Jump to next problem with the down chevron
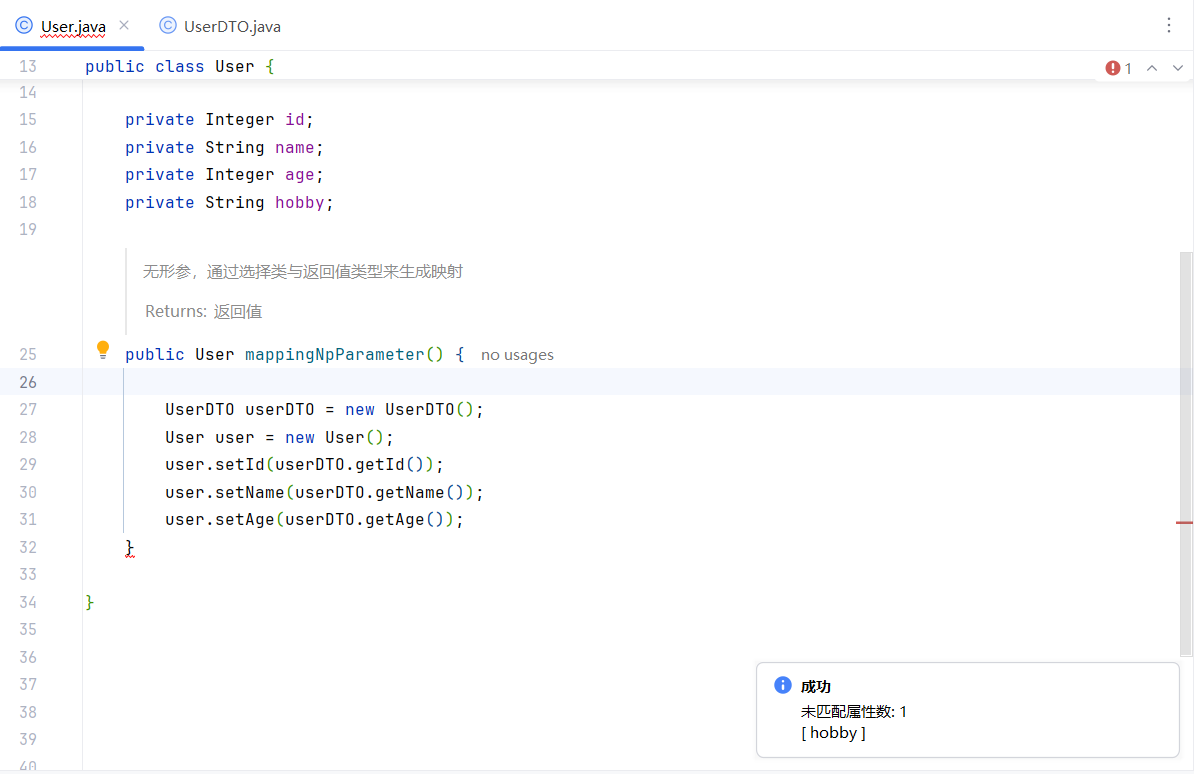This screenshot has width=1194, height=774. click(1177, 67)
